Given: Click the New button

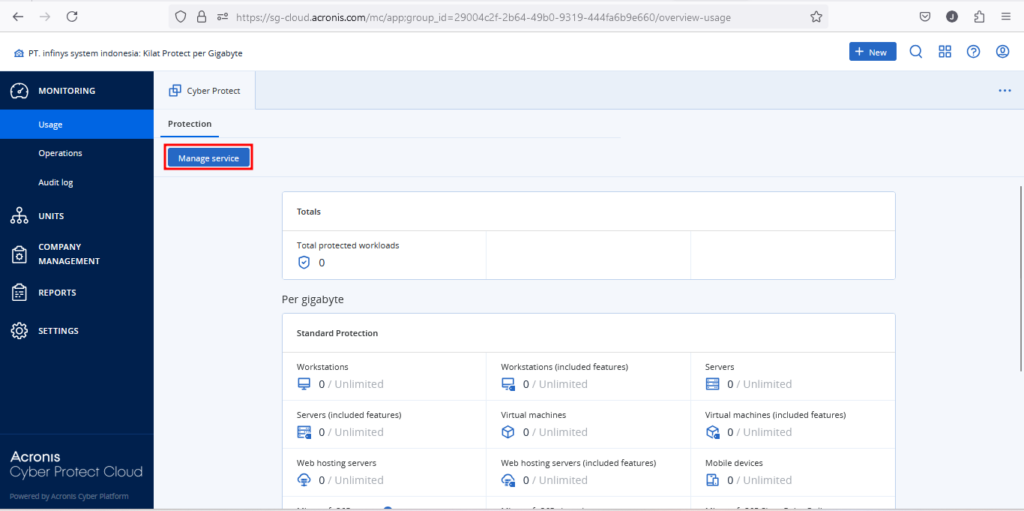Looking at the screenshot, I should pyautogui.click(x=872, y=52).
